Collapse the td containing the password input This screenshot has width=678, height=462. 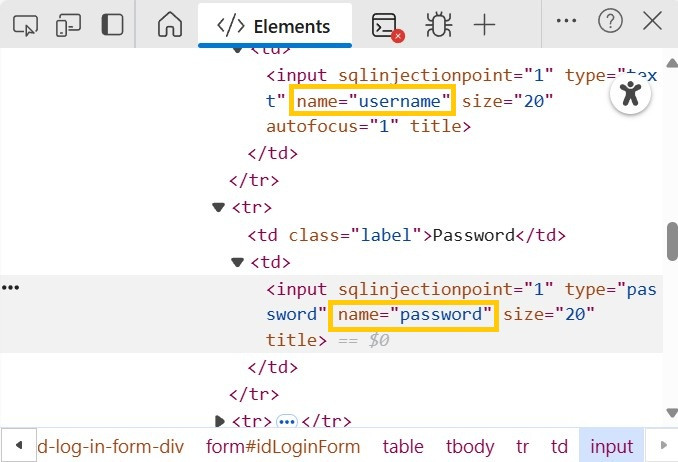[x=237, y=262]
